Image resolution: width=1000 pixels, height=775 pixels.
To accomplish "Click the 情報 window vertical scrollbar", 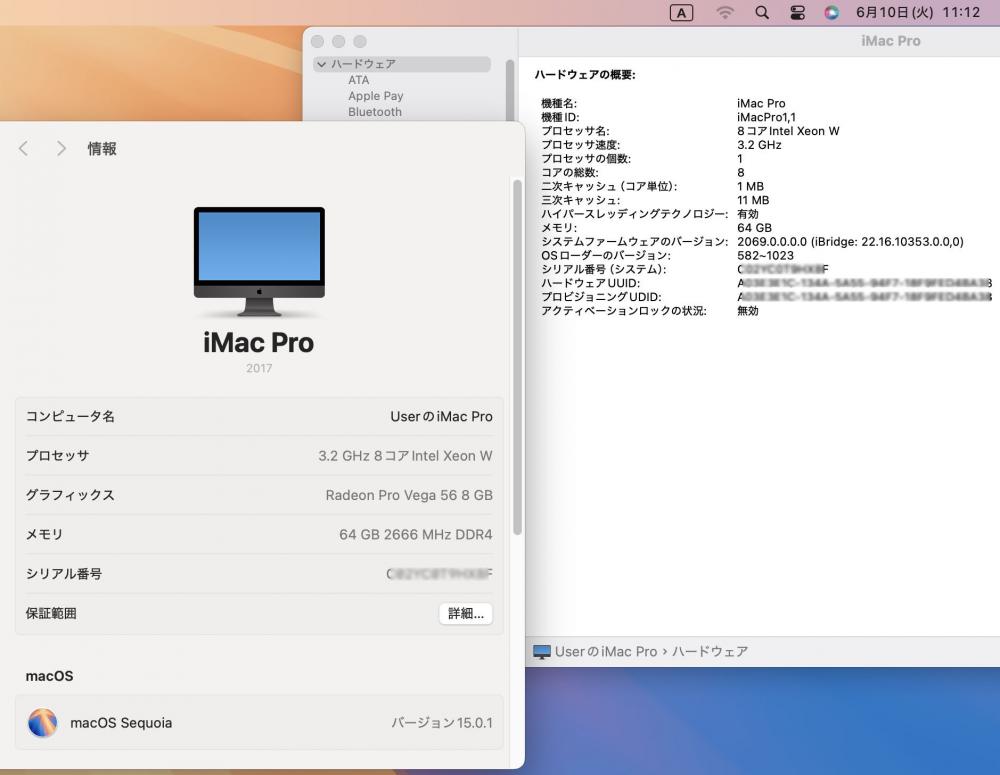I will (x=517, y=357).
